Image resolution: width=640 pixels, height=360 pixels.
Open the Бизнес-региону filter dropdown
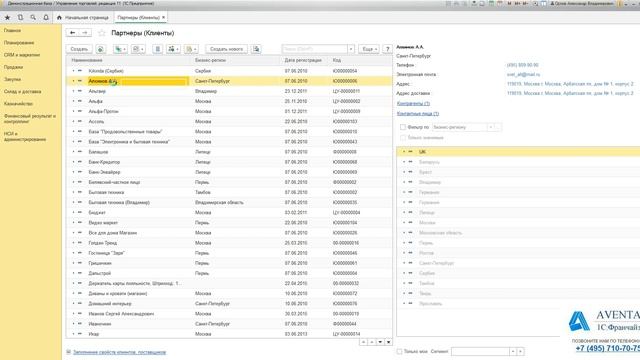tap(491, 127)
